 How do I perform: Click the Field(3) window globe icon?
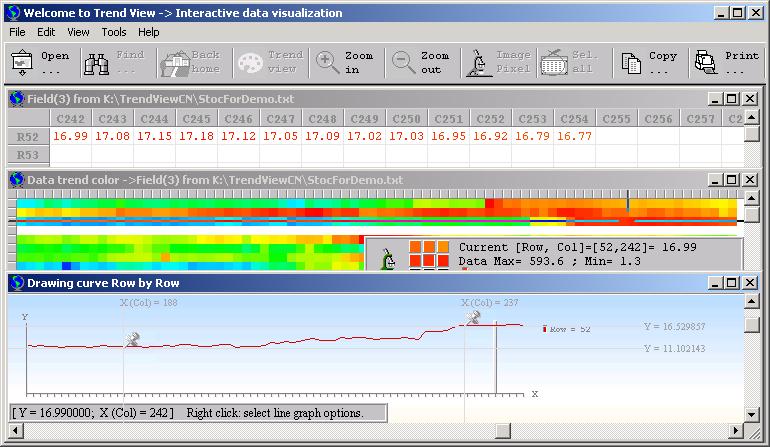tap(17, 99)
